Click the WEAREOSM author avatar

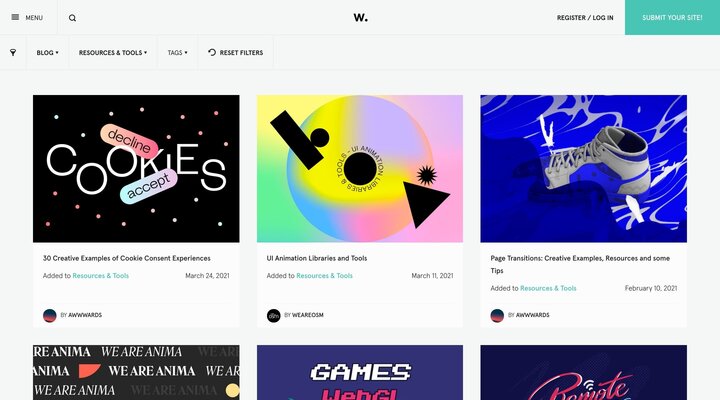(x=273, y=315)
